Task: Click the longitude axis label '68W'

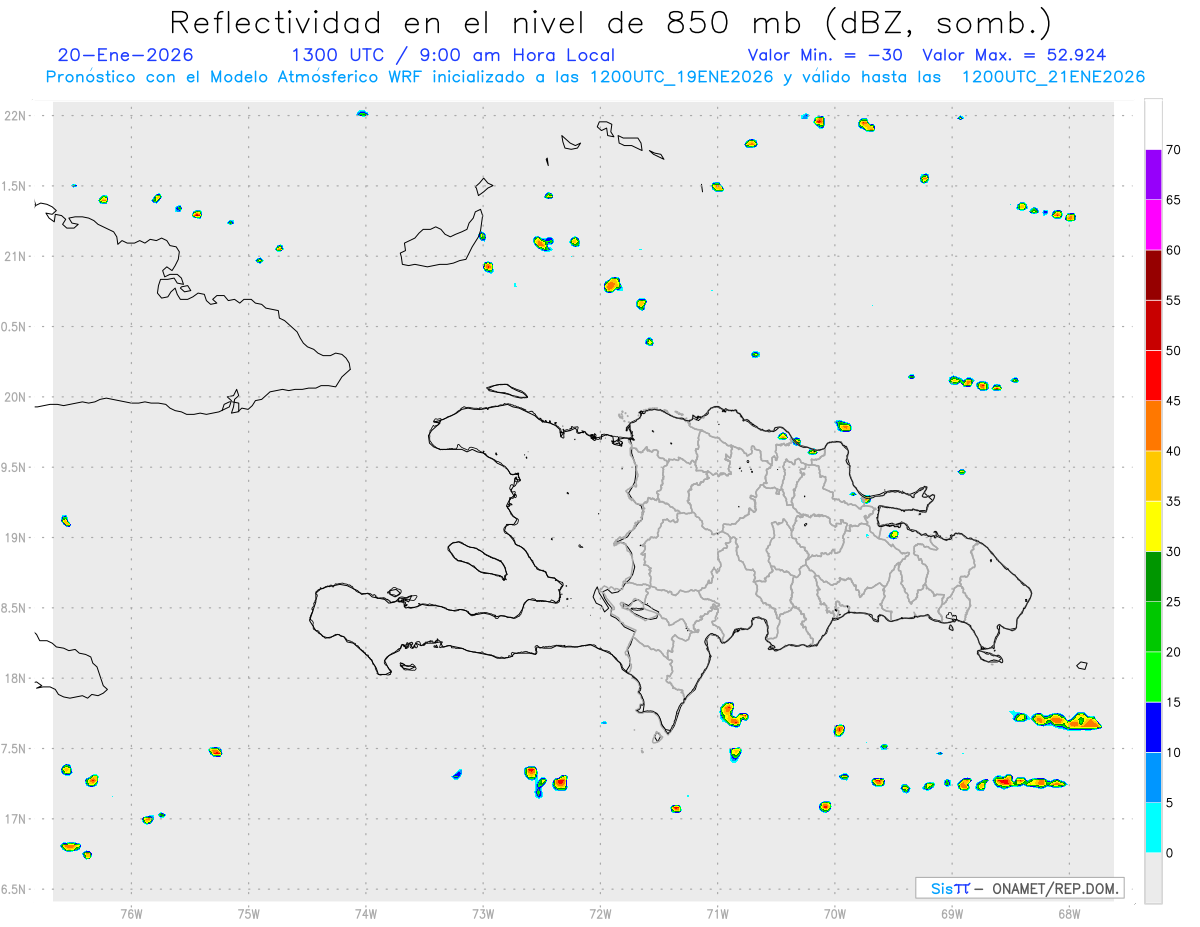Action: pos(1069,913)
